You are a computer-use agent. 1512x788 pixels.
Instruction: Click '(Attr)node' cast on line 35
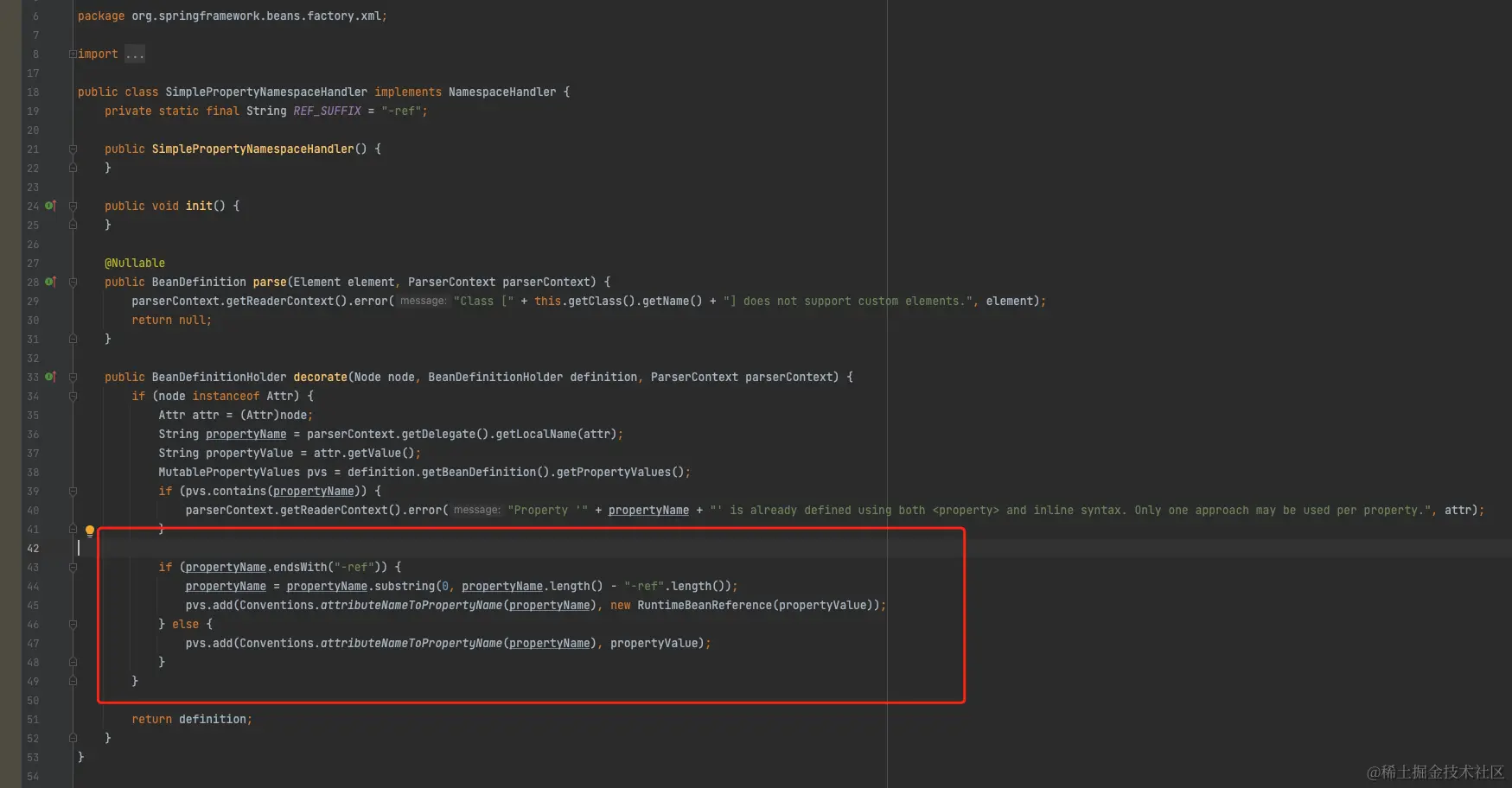coord(273,415)
